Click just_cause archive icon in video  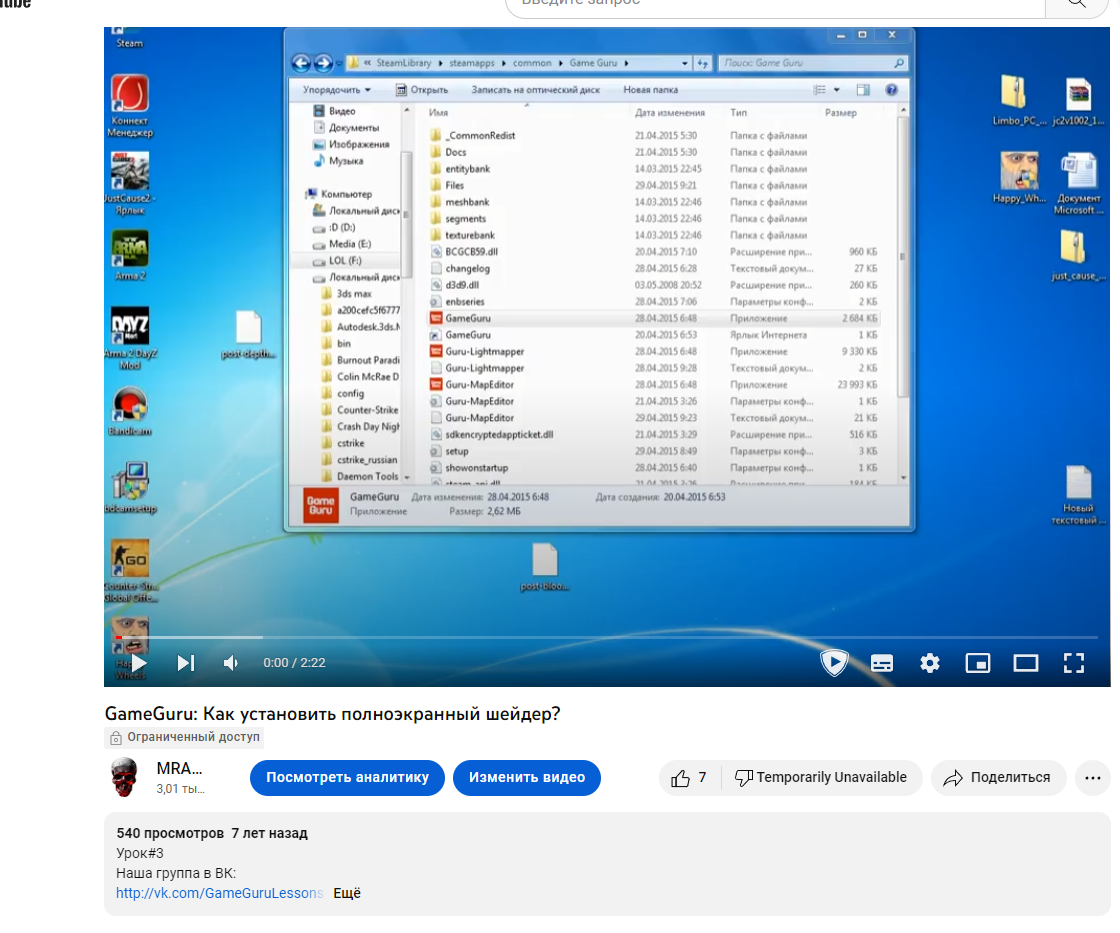coord(1078,255)
